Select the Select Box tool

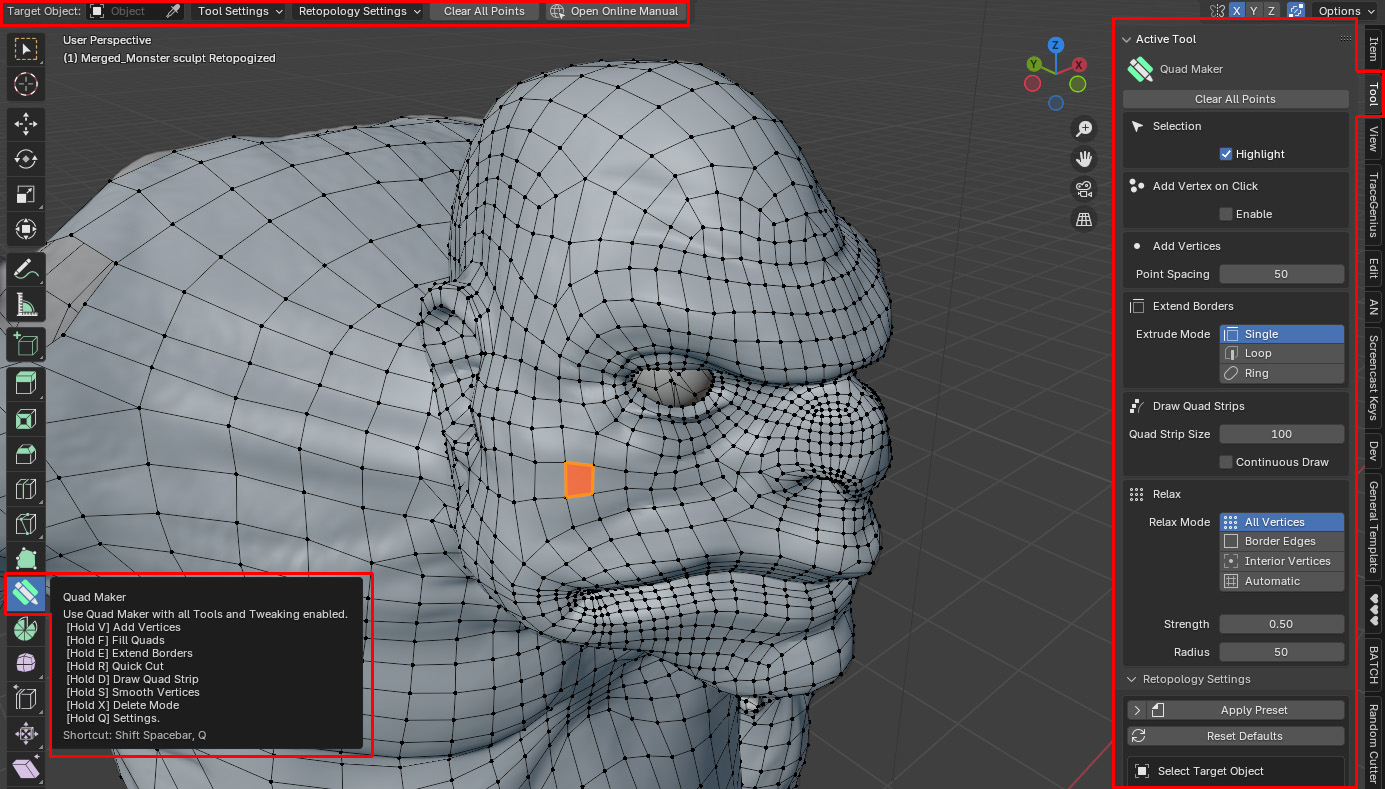tap(26, 48)
